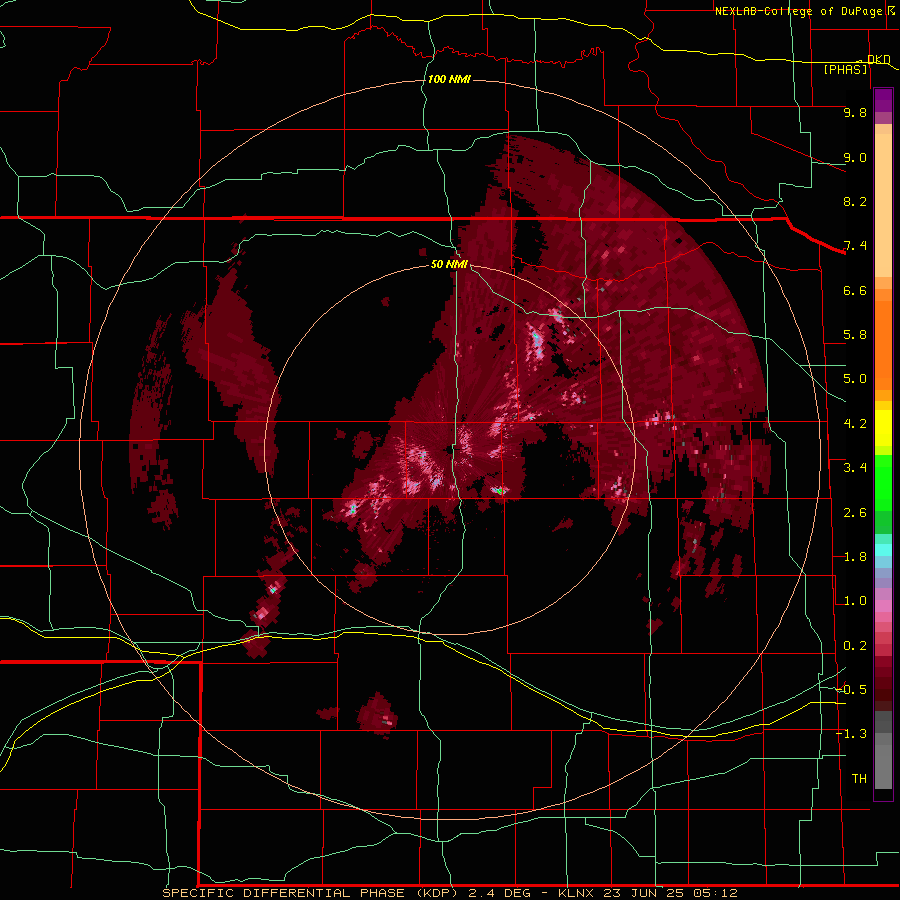Click the 8.2 value on the scale
This screenshot has width=900, height=900.
pos(855,201)
